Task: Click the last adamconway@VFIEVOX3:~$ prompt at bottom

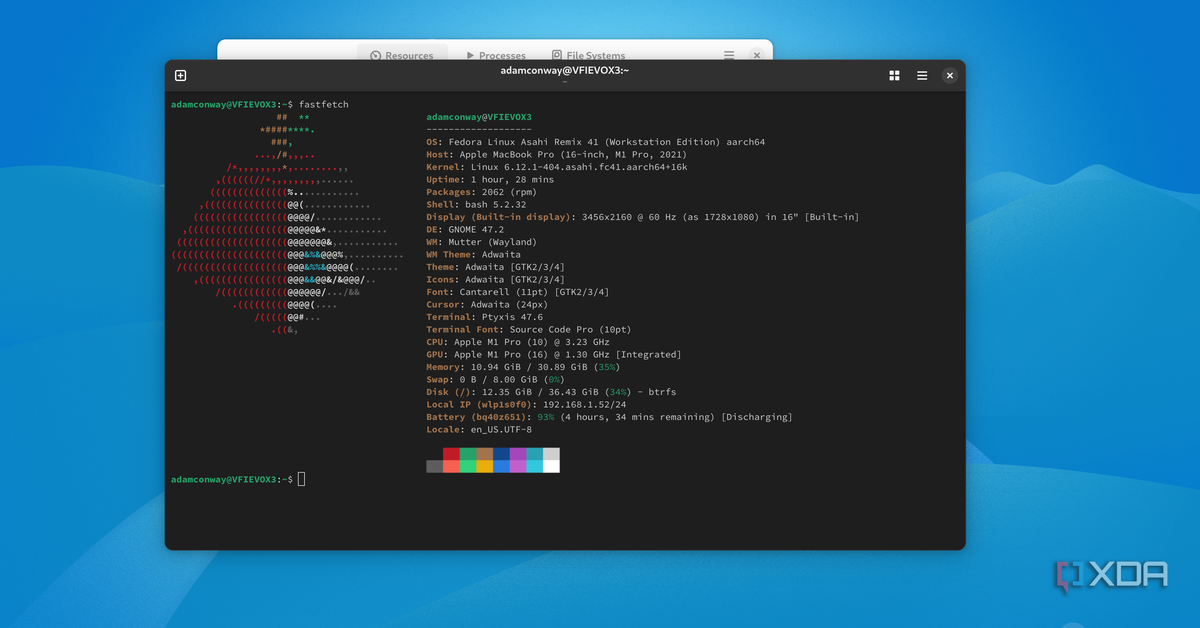Action: click(x=232, y=479)
